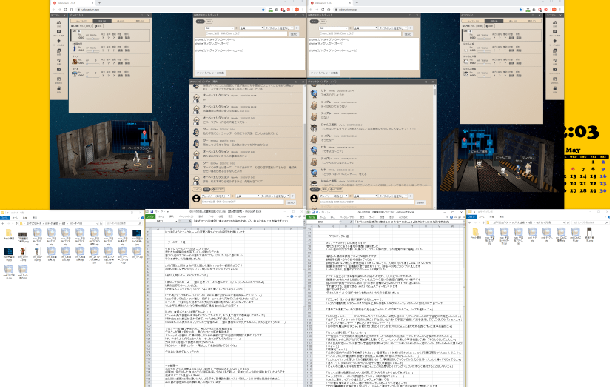Open the first dropdown in right chat palette
The height and width of the screenshot is (387, 610).
point(333,28)
